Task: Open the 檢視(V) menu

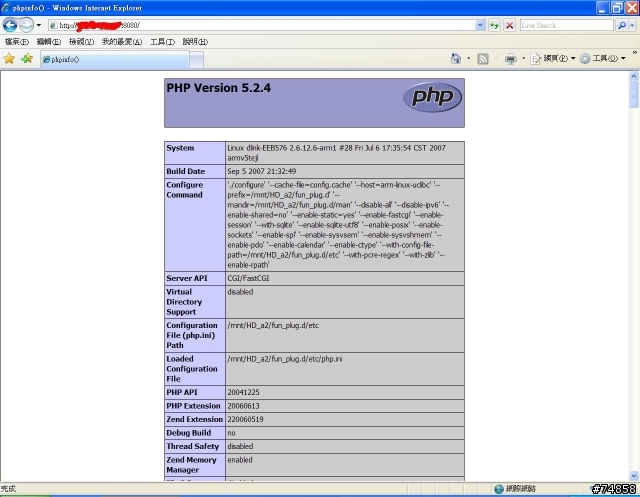Action: [x=81, y=42]
